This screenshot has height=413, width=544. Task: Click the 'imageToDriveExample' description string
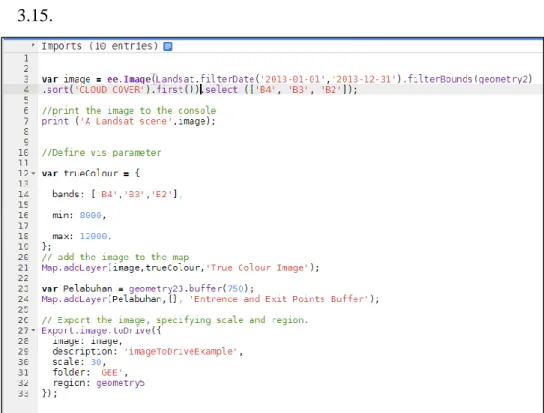point(180,351)
